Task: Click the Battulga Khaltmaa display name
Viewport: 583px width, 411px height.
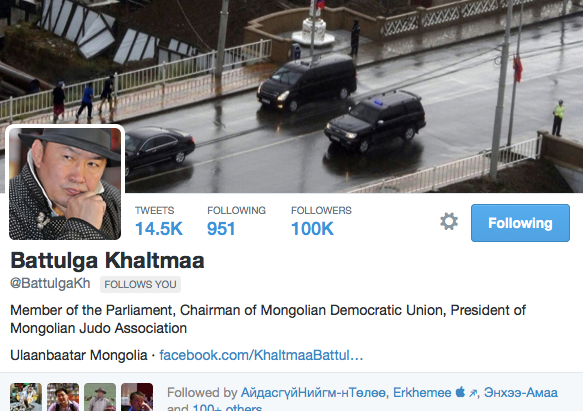Action: click(x=107, y=260)
